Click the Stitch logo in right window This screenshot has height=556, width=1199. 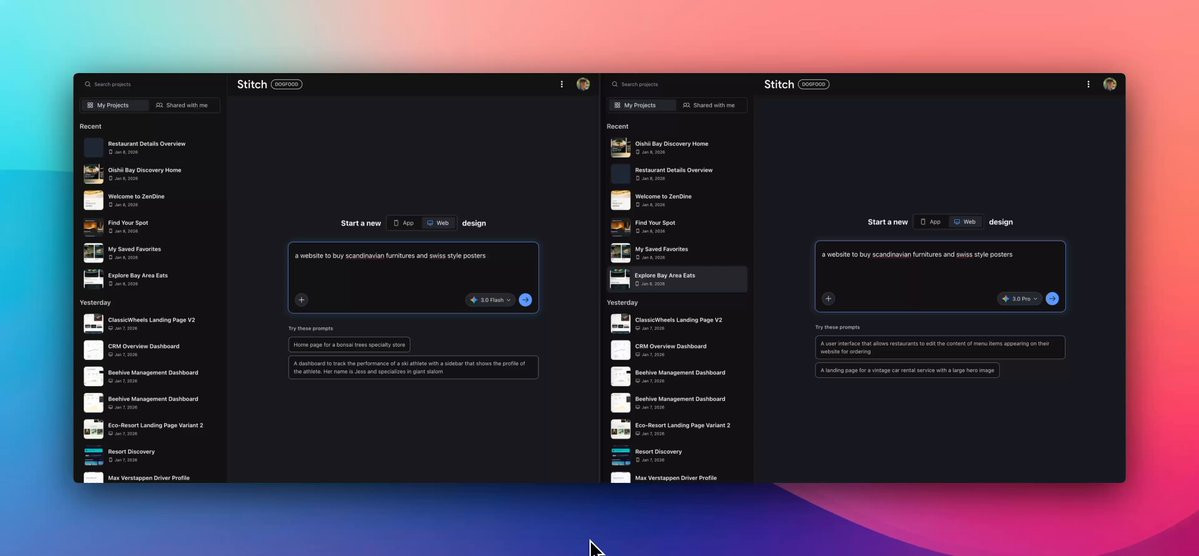[778, 84]
